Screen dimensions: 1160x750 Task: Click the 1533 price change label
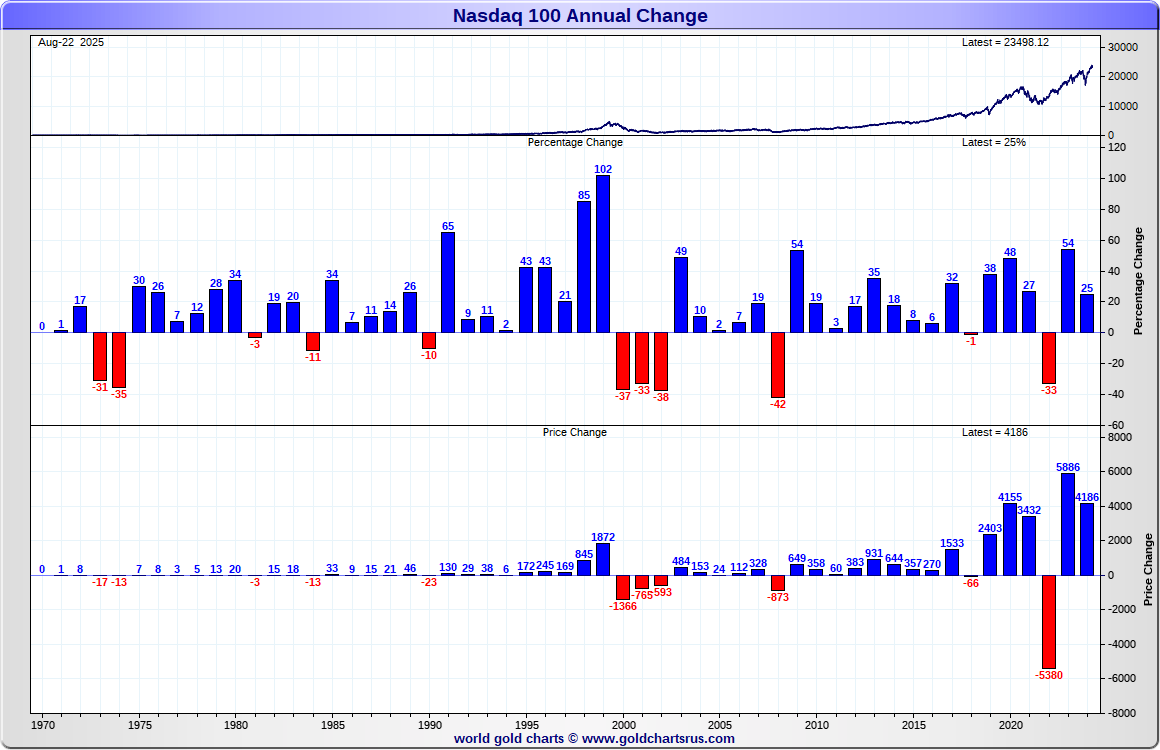pyautogui.click(x=952, y=543)
